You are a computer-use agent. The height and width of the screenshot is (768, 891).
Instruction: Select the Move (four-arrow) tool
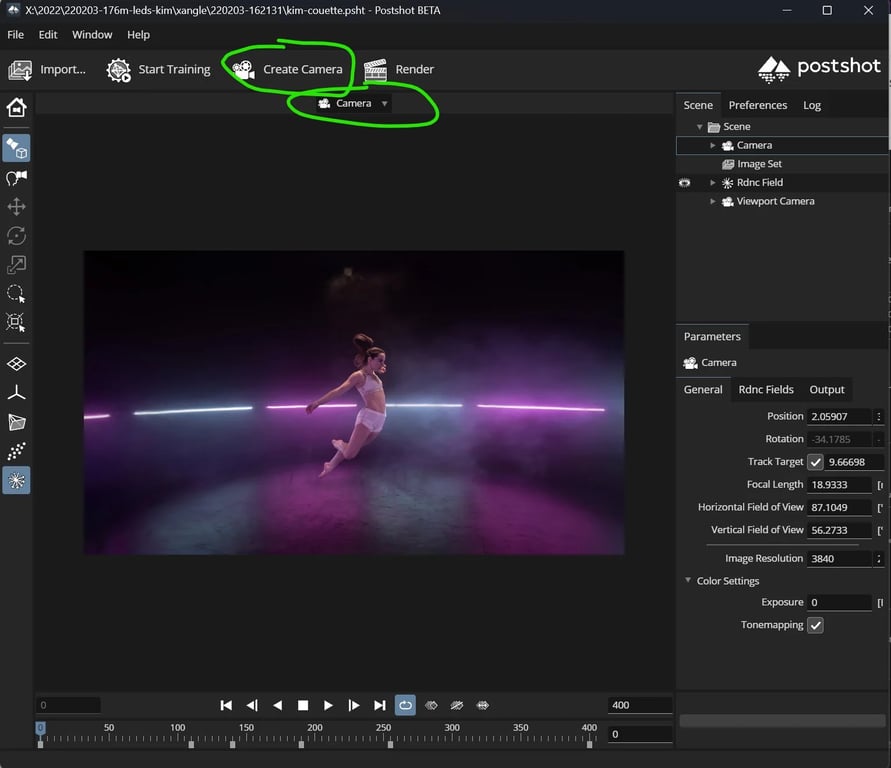(x=16, y=207)
